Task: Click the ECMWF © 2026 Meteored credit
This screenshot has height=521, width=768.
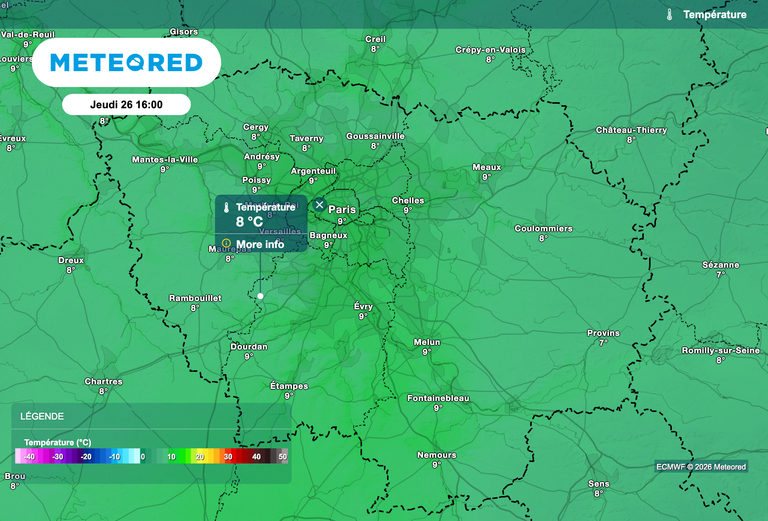Action: point(701,467)
